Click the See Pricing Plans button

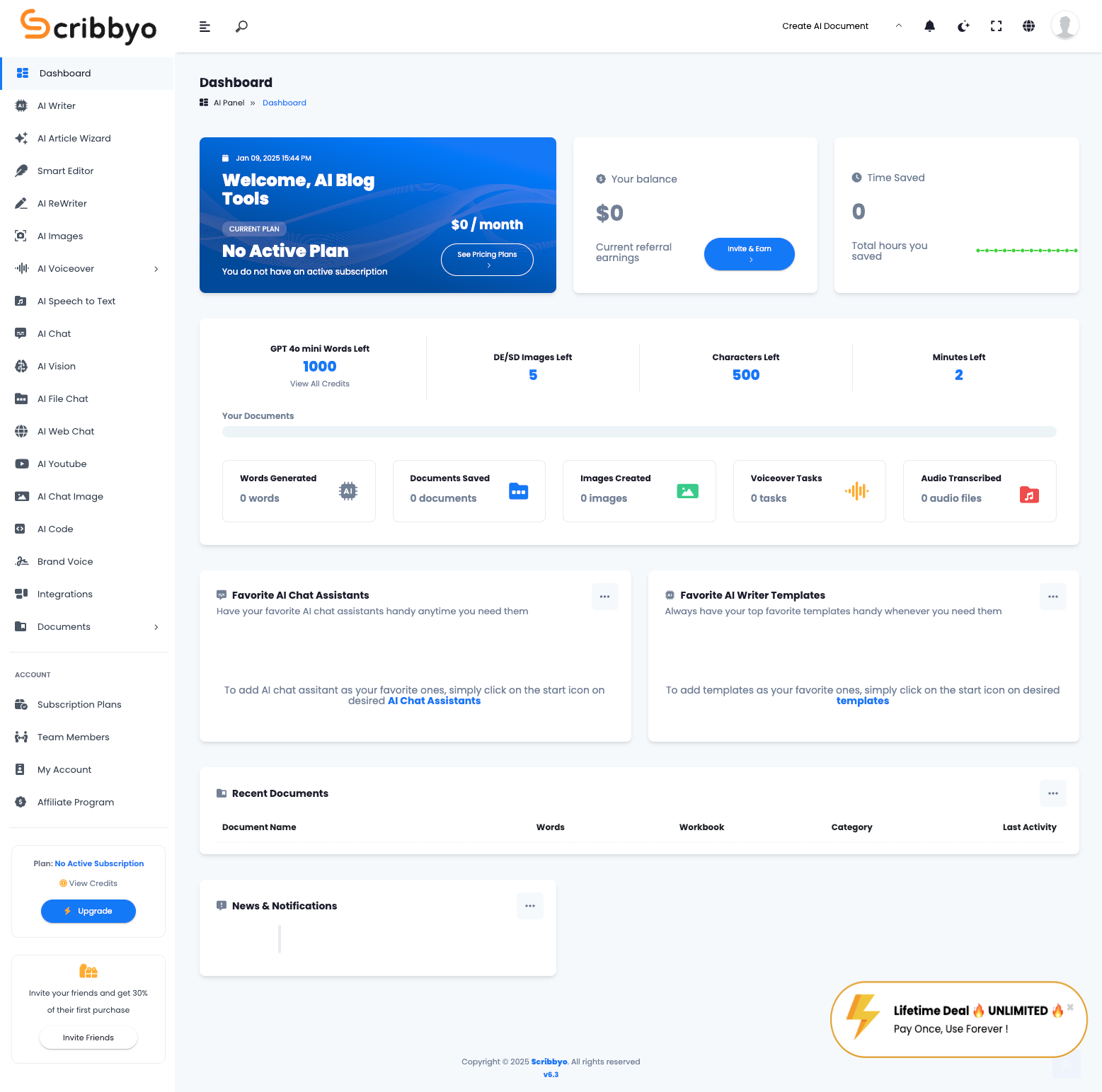487,260
